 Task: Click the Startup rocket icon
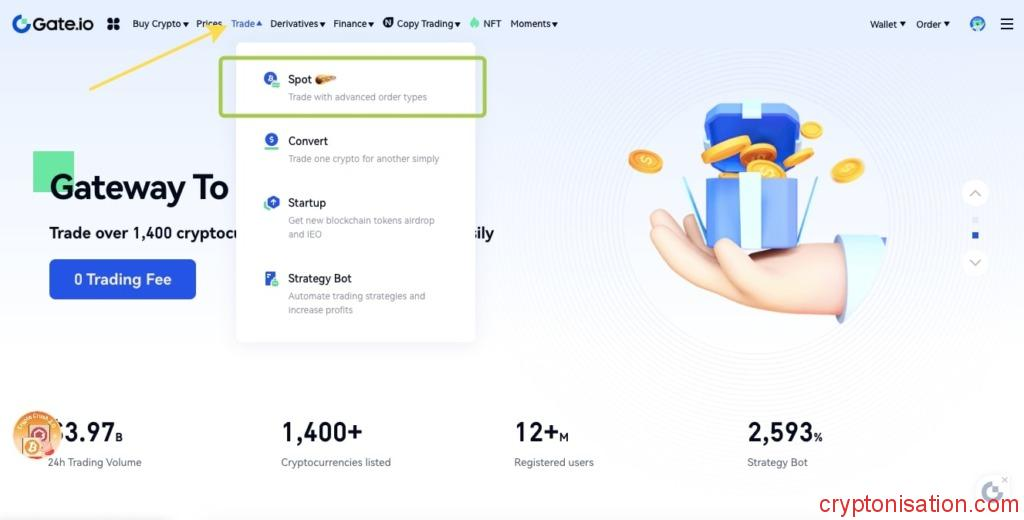coord(271,203)
